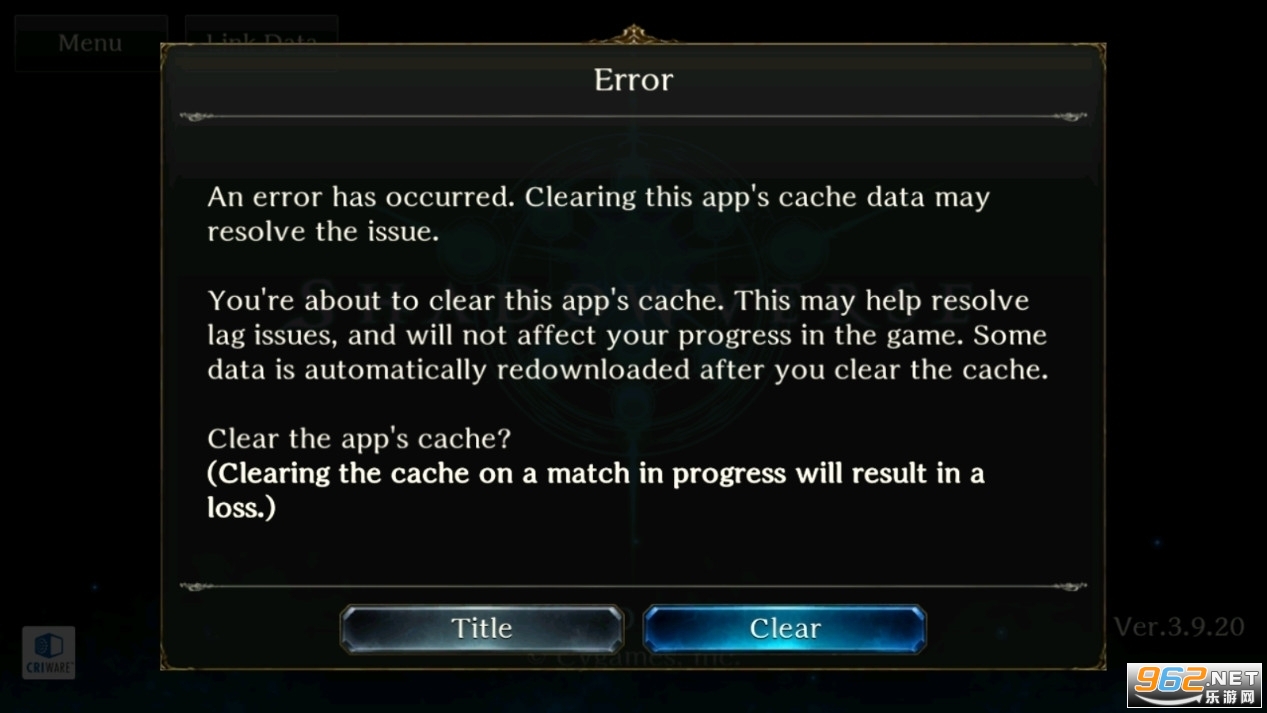The width and height of the screenshot is (1267, 713).
Task: Click the CRIWARE logo icon
Action: coord(49,652)
